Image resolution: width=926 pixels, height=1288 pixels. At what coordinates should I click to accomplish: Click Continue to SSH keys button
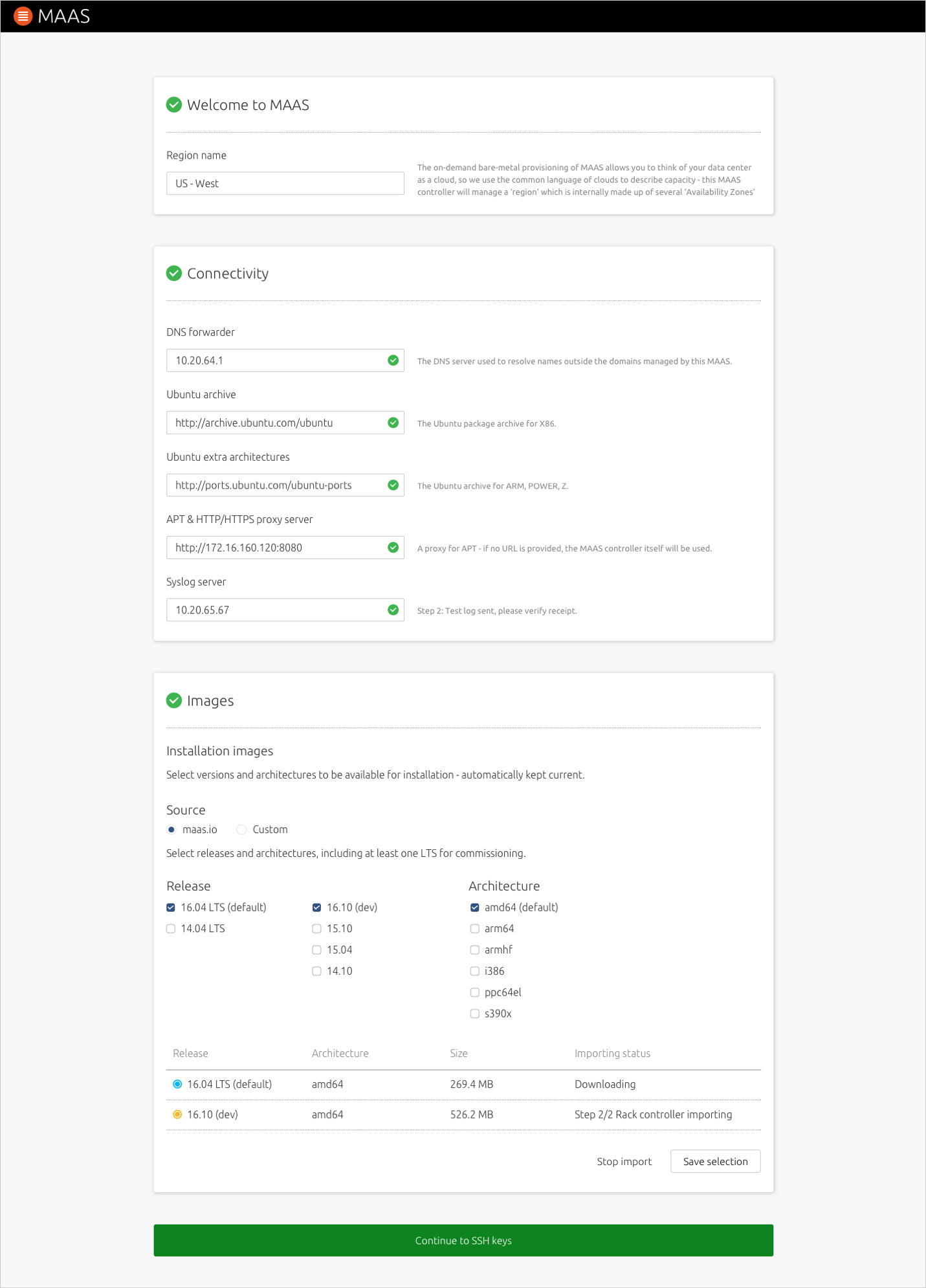coord(463,1241)
